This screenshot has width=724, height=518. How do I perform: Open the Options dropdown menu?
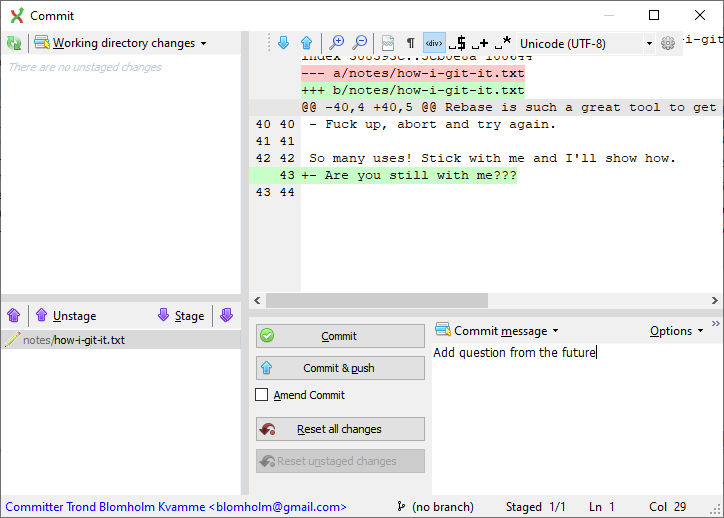[676, 331]
